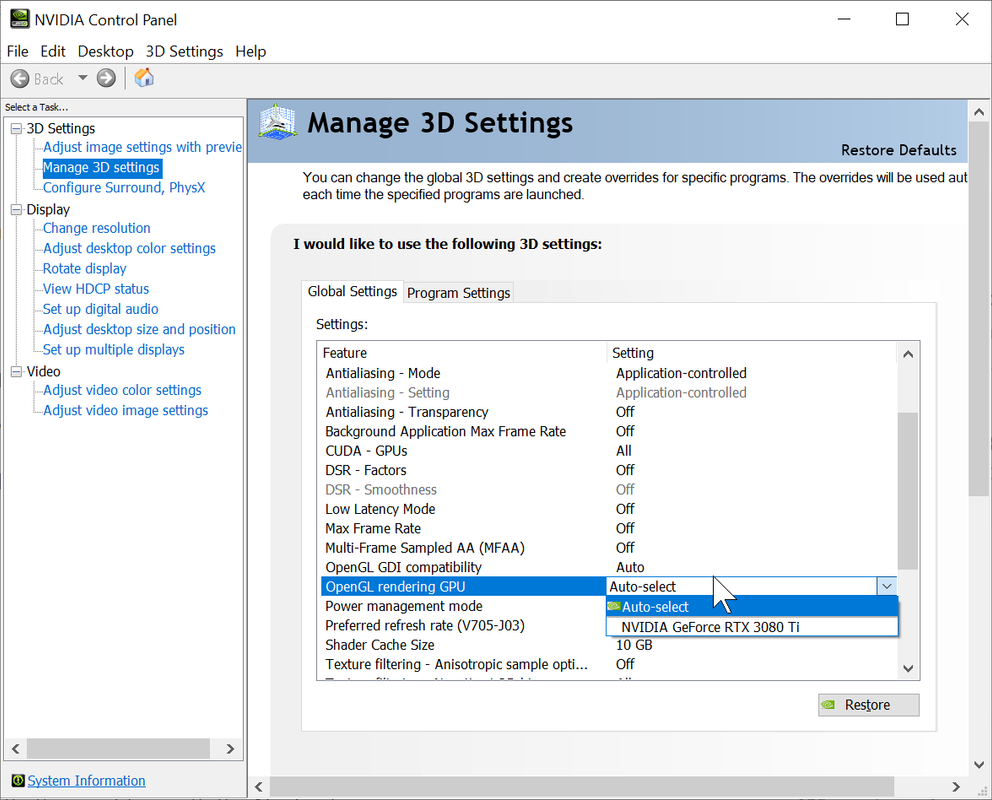The width and height of the screenshot is (992, 800).
Task: Click main panel scroll down arrow
Action: click(979, 765)
